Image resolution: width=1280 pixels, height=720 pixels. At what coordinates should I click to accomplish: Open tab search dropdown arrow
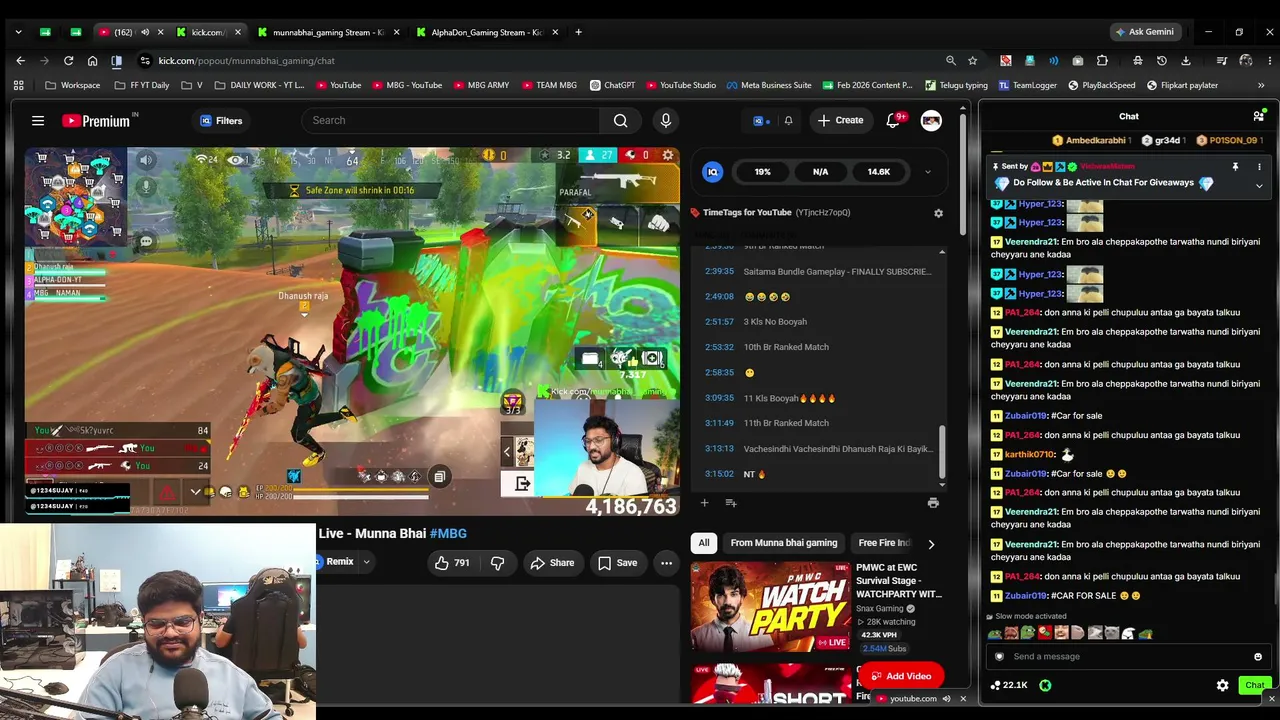pyautogui.click(x=18, y=32)
